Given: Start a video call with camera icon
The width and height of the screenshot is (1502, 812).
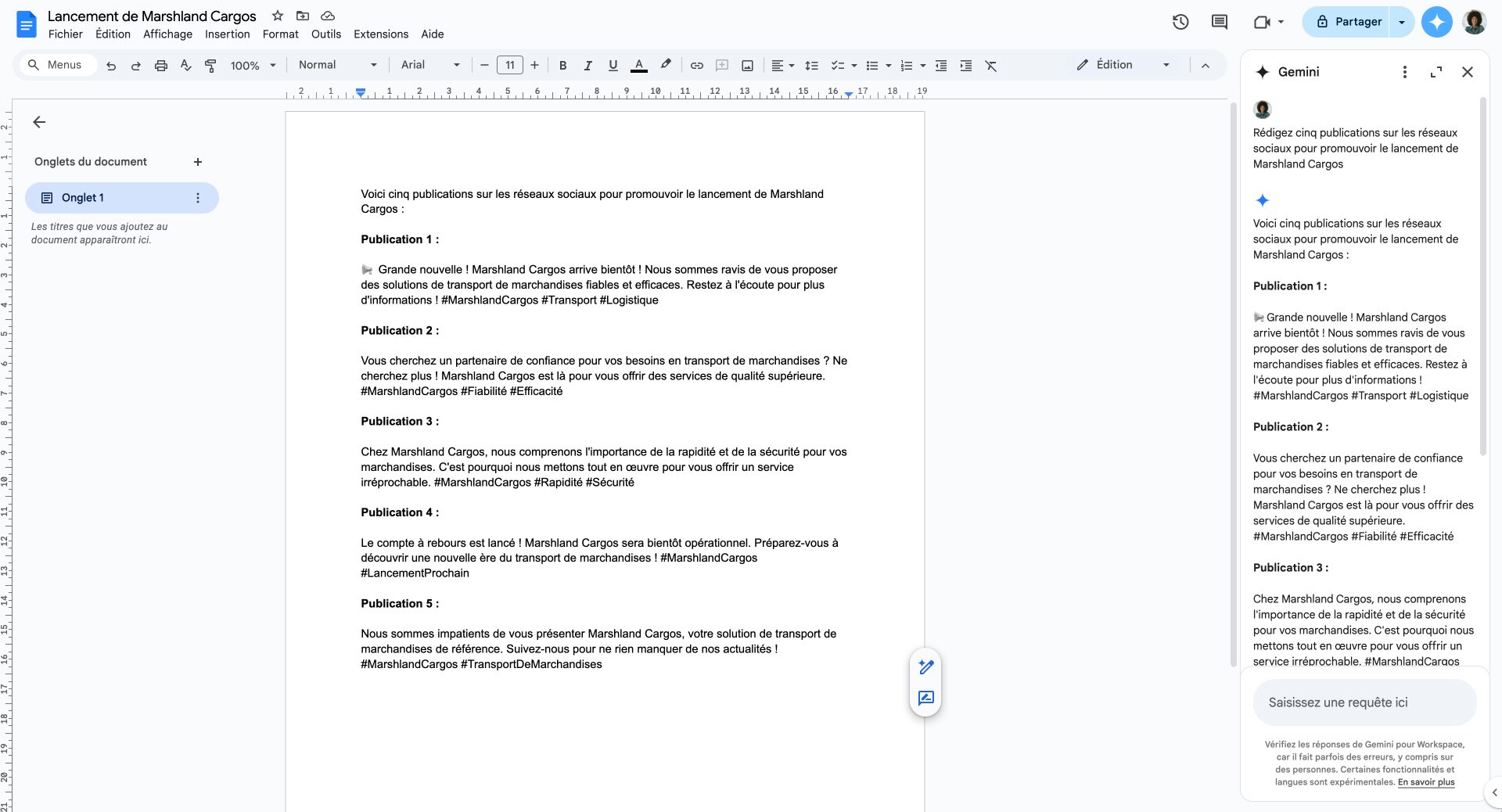Looking at the screenshot, I should coord(1262,22).
